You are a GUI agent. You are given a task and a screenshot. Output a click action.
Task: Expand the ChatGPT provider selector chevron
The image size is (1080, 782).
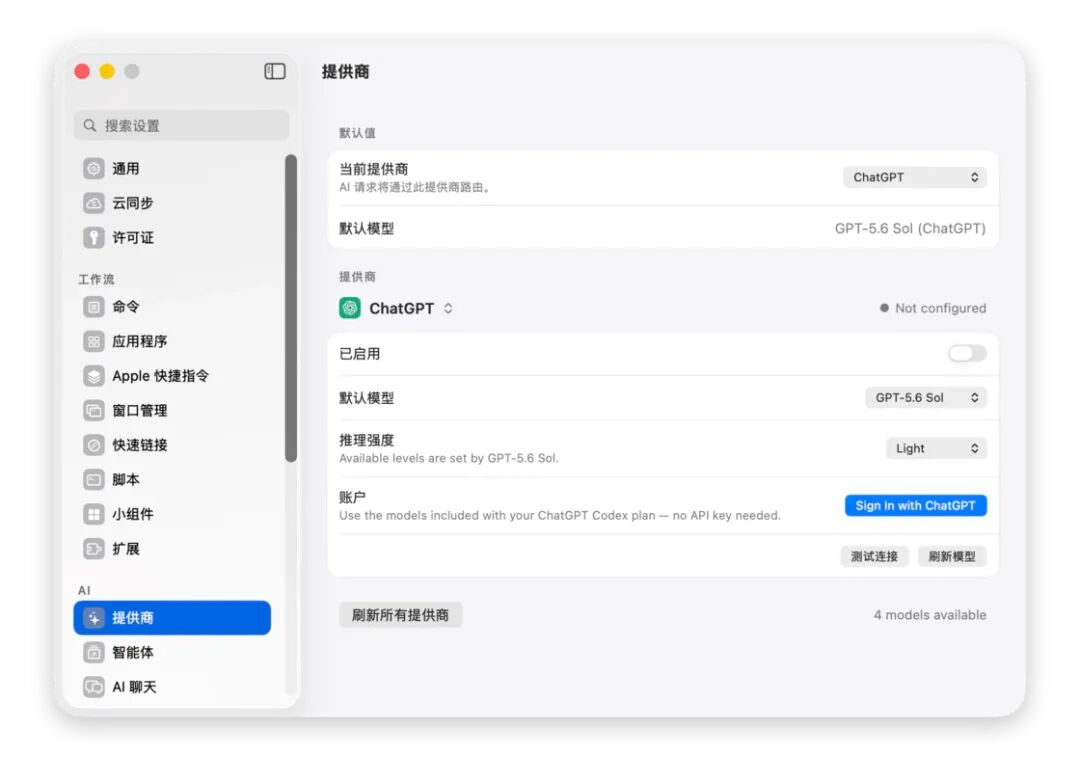pos(448,308)
